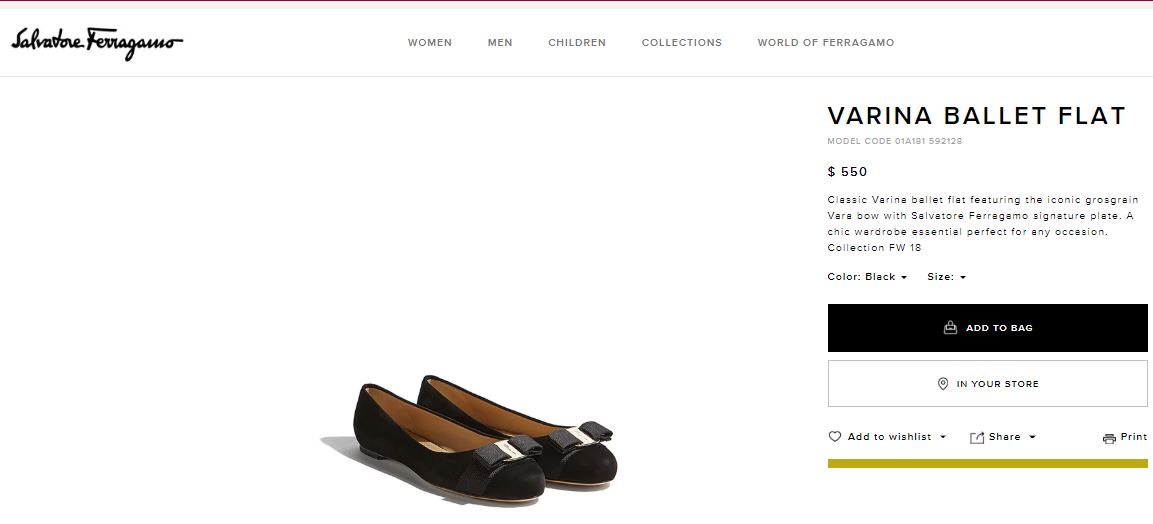Open World of Ferragamo menu
This screenshot has height=524, width=1153.
[826, 43]
